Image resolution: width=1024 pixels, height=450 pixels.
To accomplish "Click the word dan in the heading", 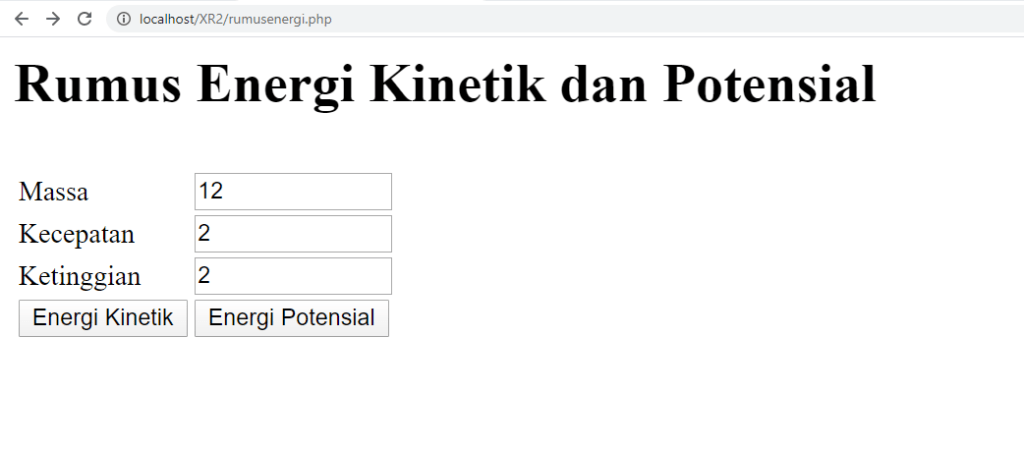I will pos(603,84).
